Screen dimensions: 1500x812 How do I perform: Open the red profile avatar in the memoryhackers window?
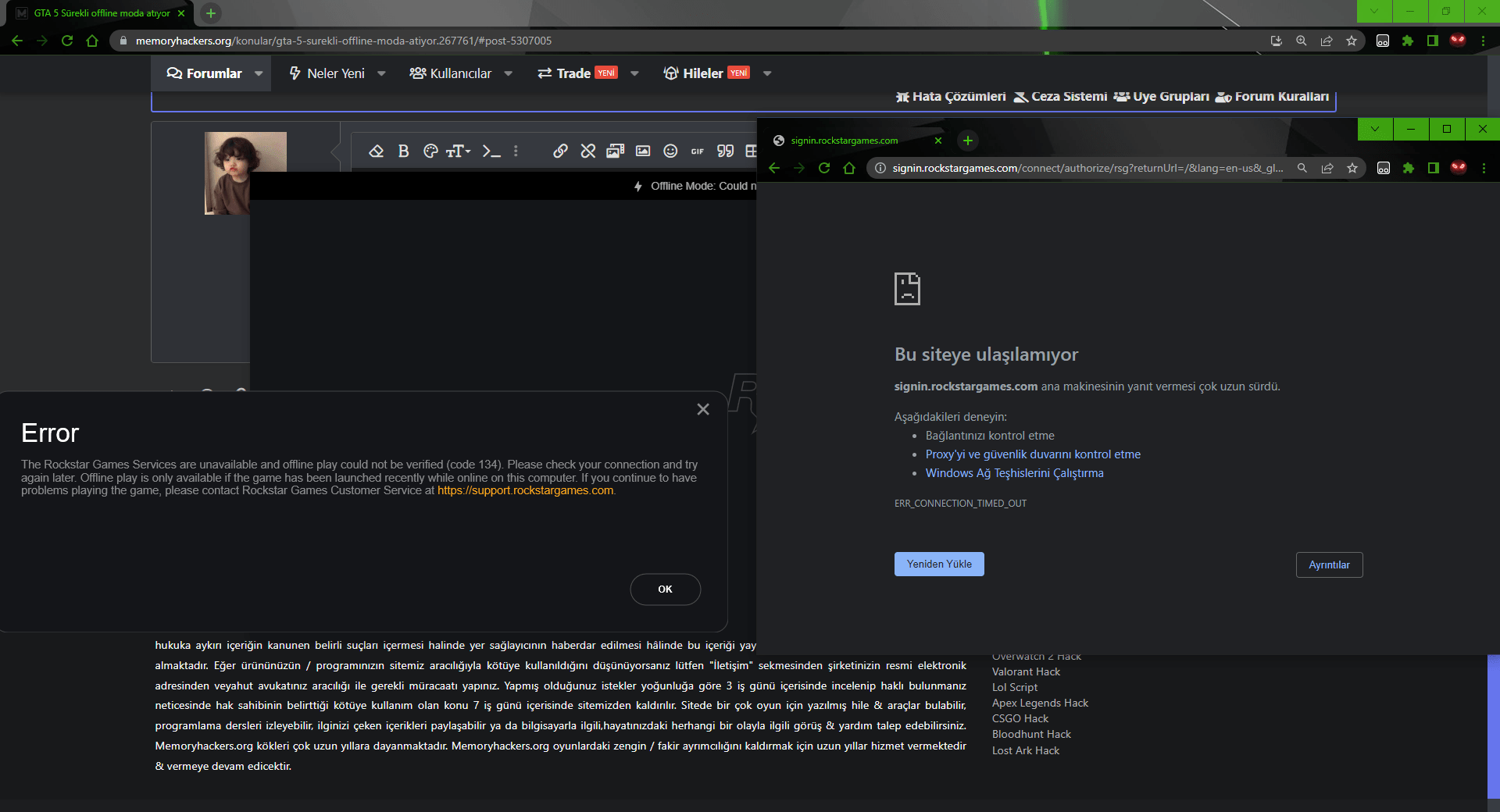point(1458,41)
